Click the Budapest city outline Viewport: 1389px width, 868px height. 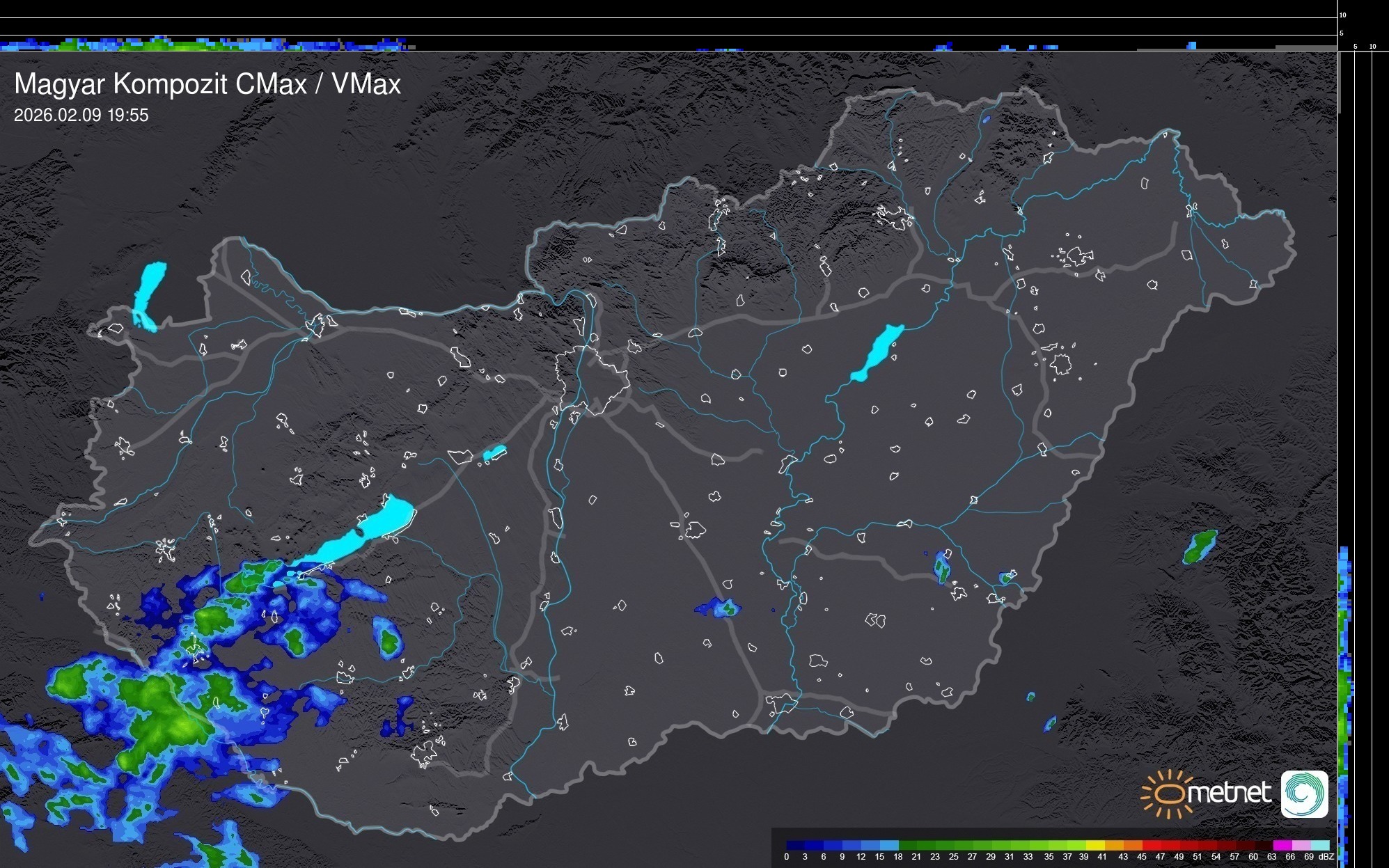pos(592,381)
